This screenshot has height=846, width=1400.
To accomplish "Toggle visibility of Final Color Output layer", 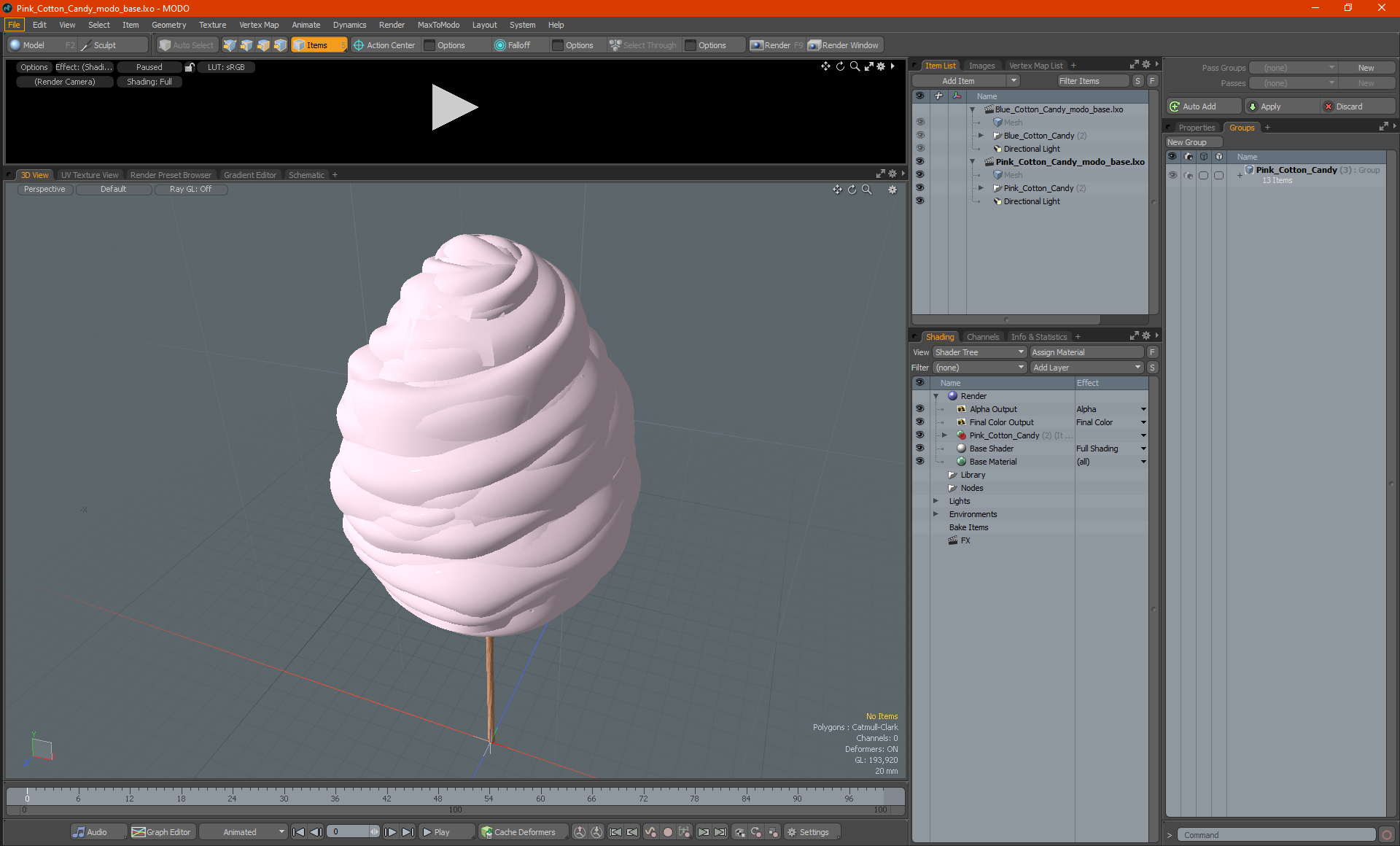I will pyautogui.click(x=919, y=422).
